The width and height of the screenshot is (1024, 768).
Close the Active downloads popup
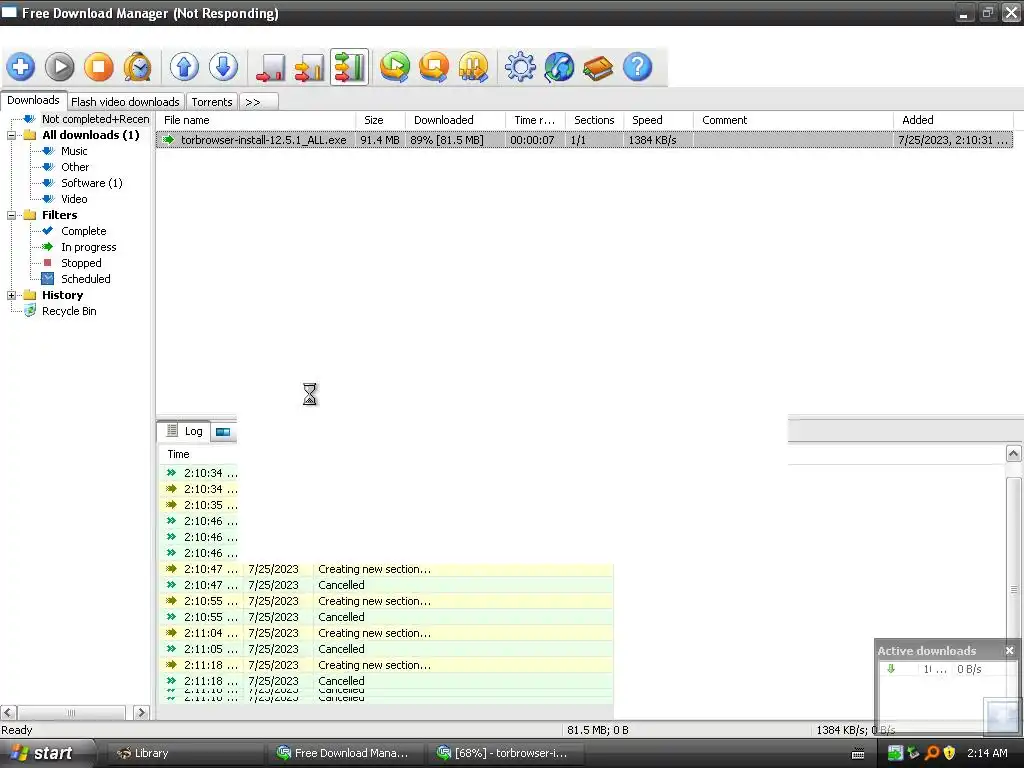[x=1010, y=650]
